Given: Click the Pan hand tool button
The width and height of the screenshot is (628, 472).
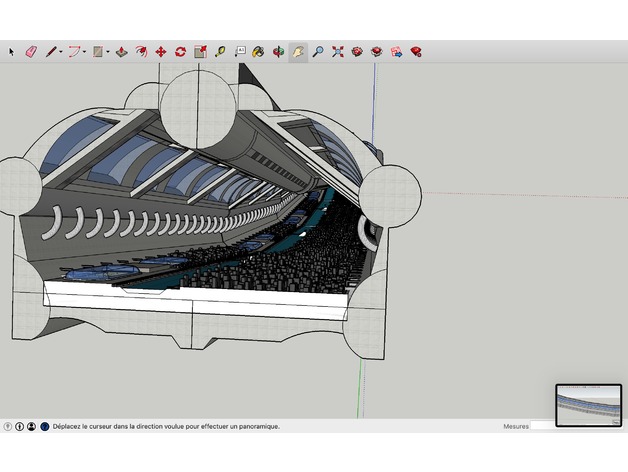Looking at the screenshot, I should (x=298, y=51).
